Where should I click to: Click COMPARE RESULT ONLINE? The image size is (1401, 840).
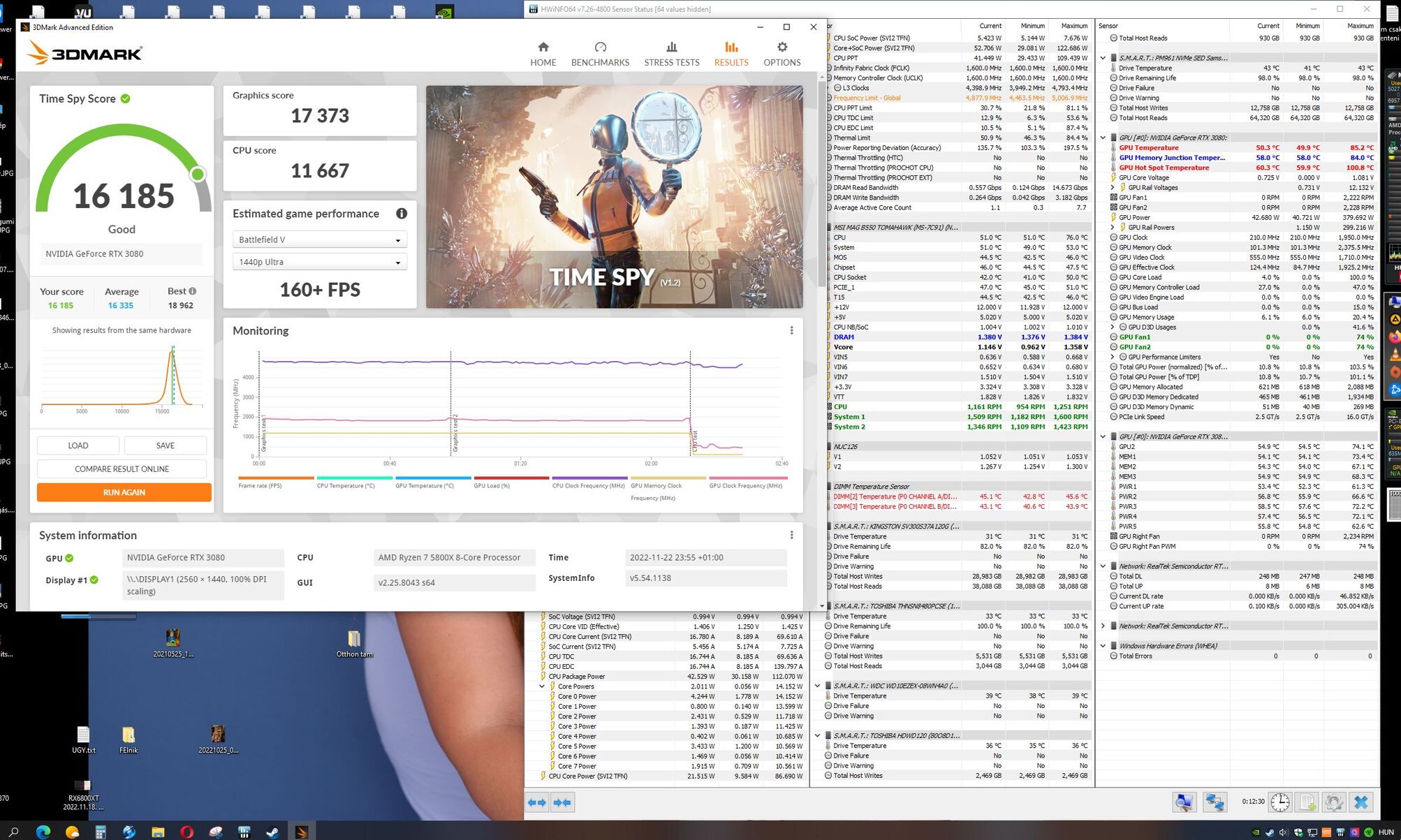pos(122,469)
